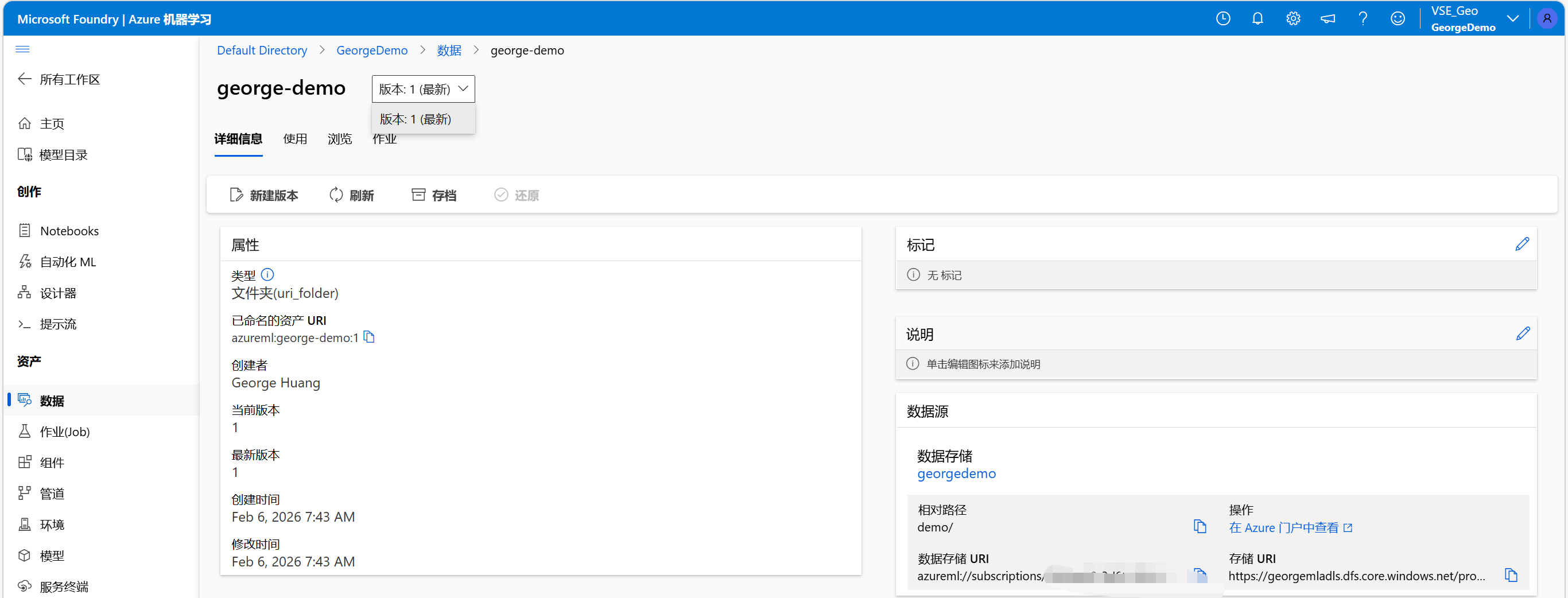Copy the 存储 URI value
This screenshot has width=1568, height=598.
[1512, 575]
